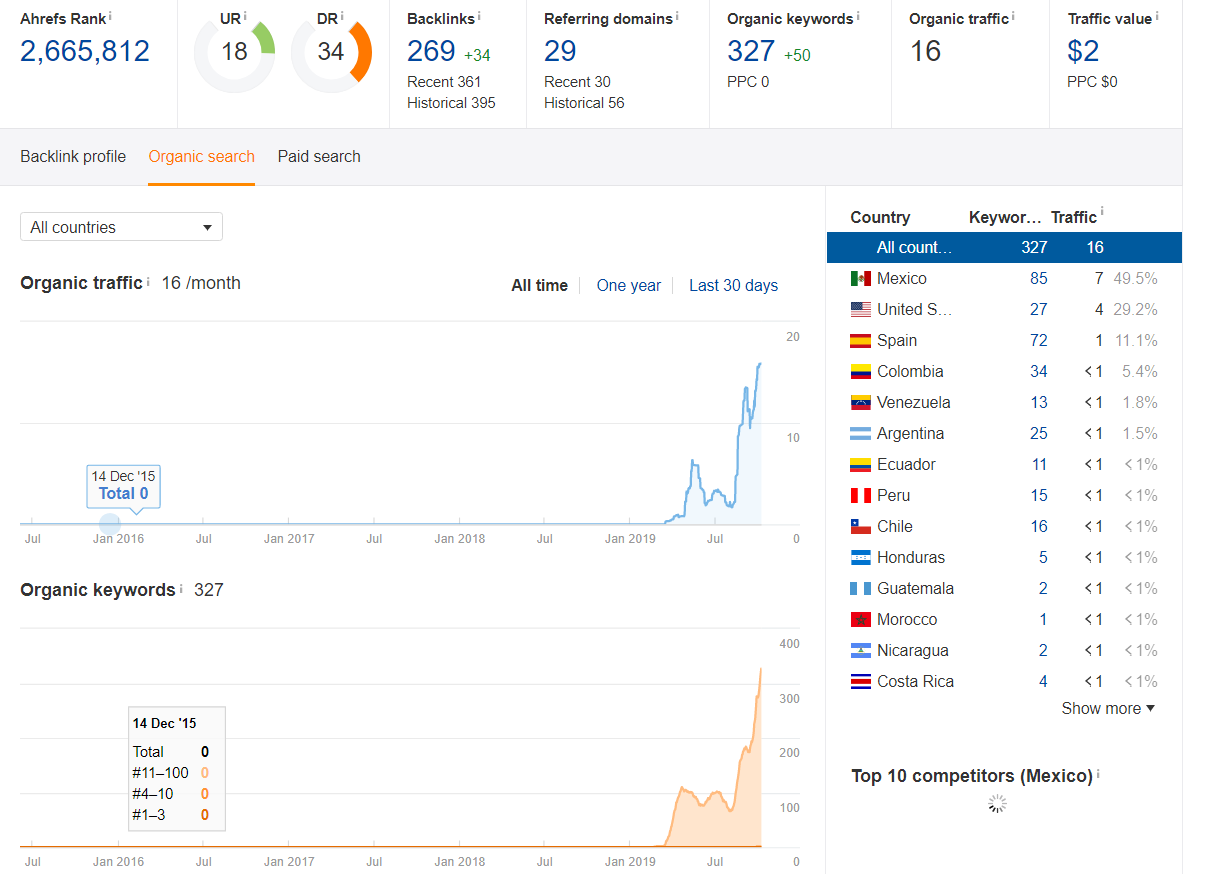Click the Mexico flag icon
The image size is (1217, 874).
coord(860,278)
